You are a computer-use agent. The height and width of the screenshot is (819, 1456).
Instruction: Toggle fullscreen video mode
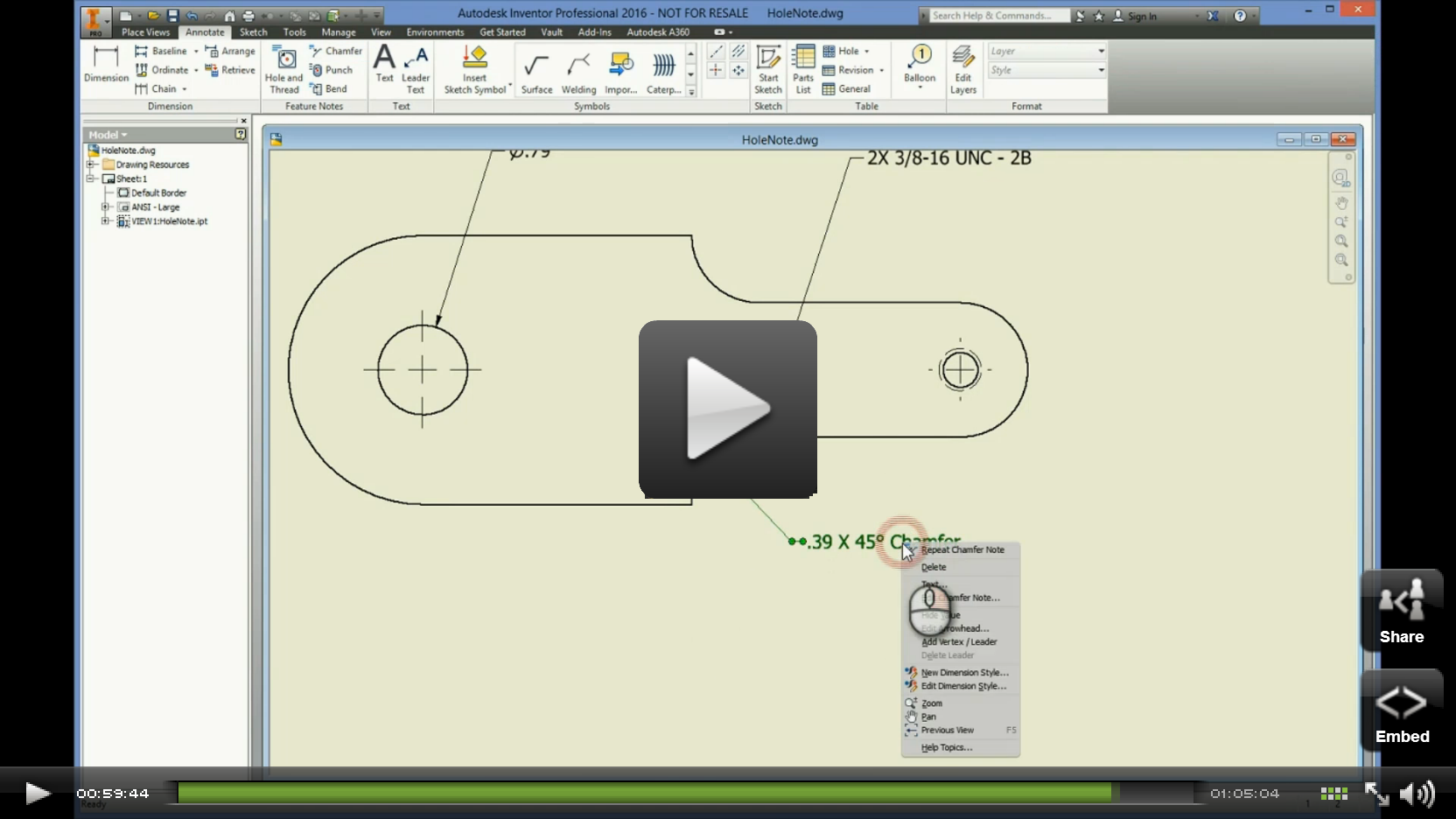[1376, 794]
